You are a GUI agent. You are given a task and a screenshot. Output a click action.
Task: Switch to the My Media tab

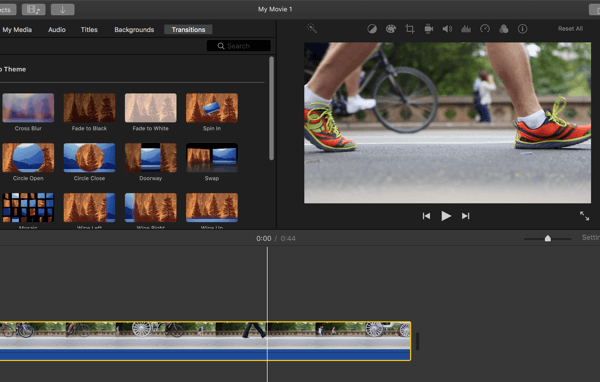pos(17,29)
